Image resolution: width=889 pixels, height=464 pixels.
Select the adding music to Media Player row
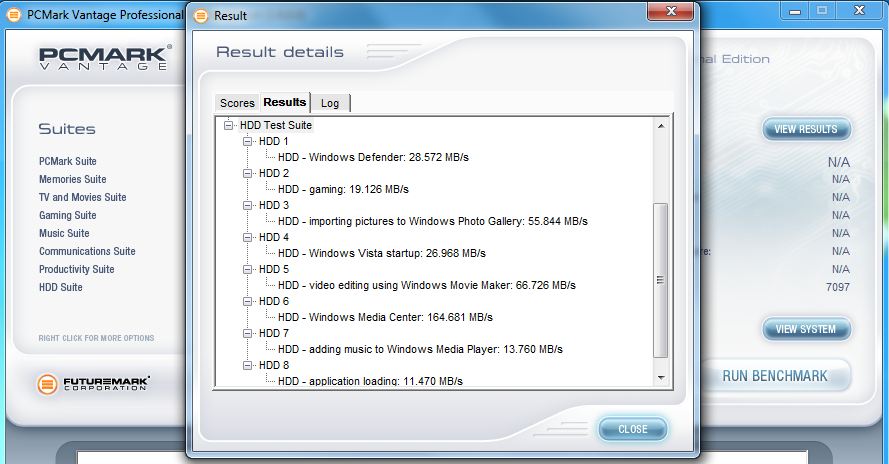(420, 349)
